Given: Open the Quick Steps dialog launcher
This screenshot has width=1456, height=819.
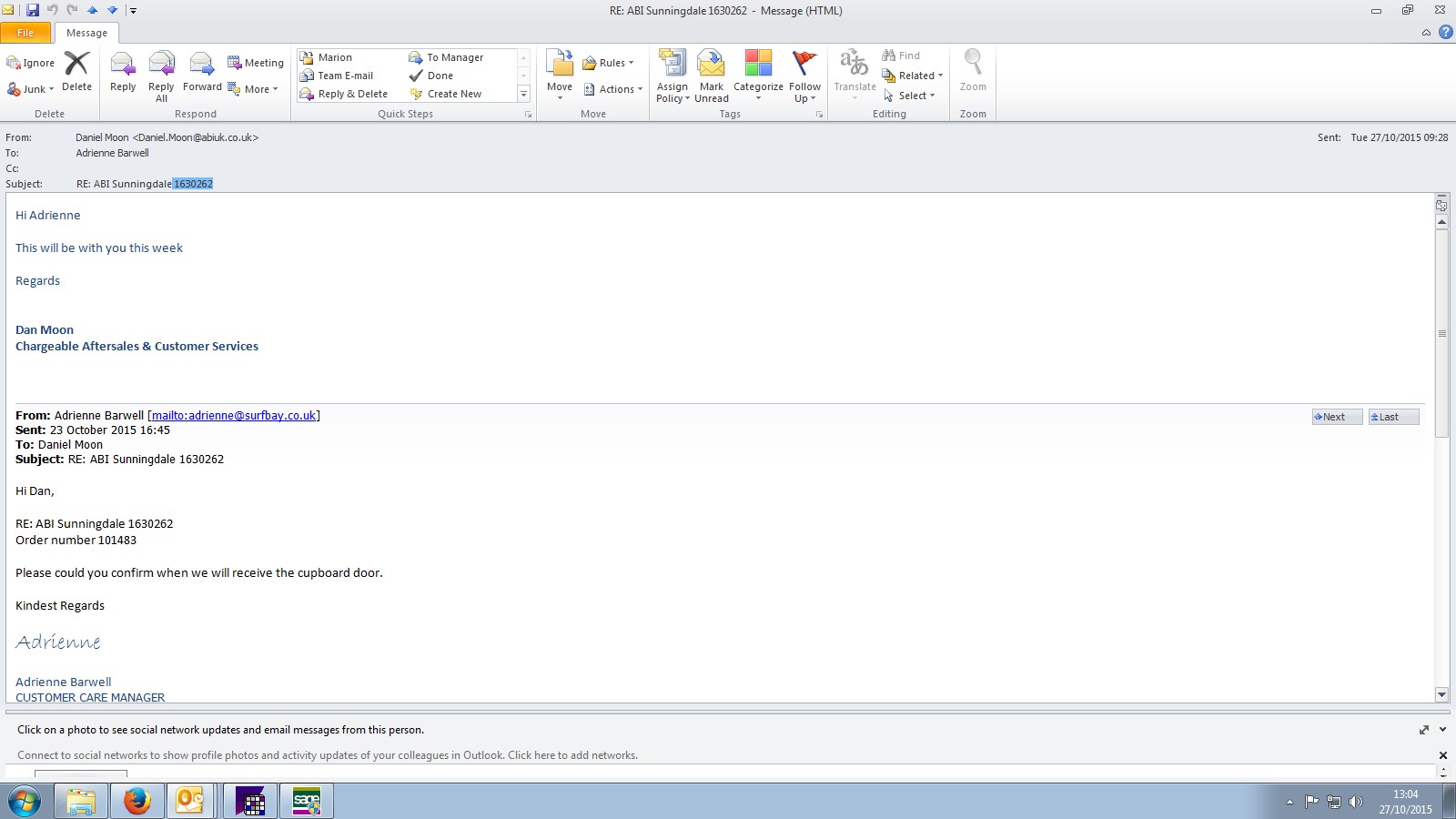Looking at the screenshot, I should tap(528, 115).
